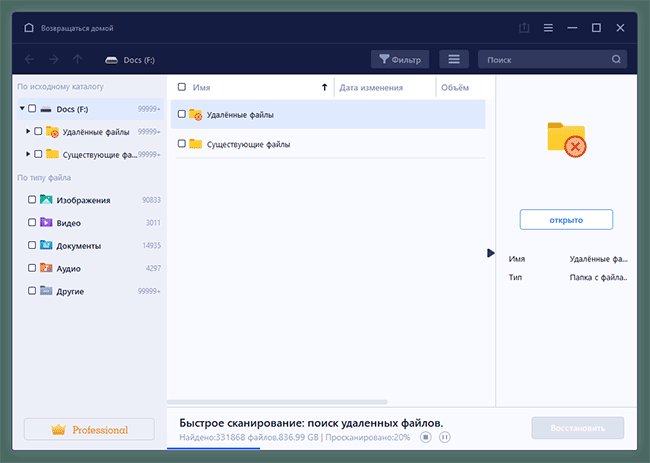Pause the scan with pause button

[445, 437]
